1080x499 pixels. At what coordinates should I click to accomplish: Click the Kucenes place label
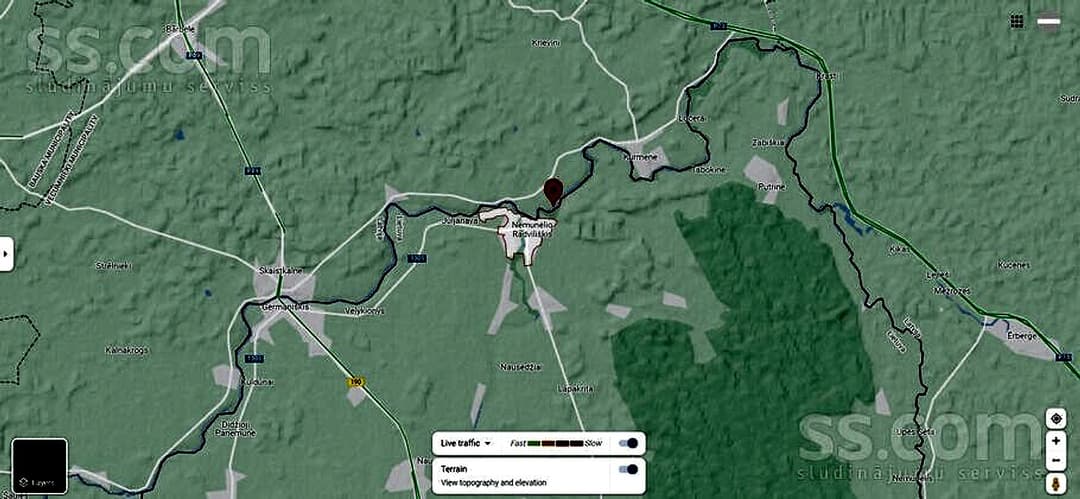[1015, 265]
